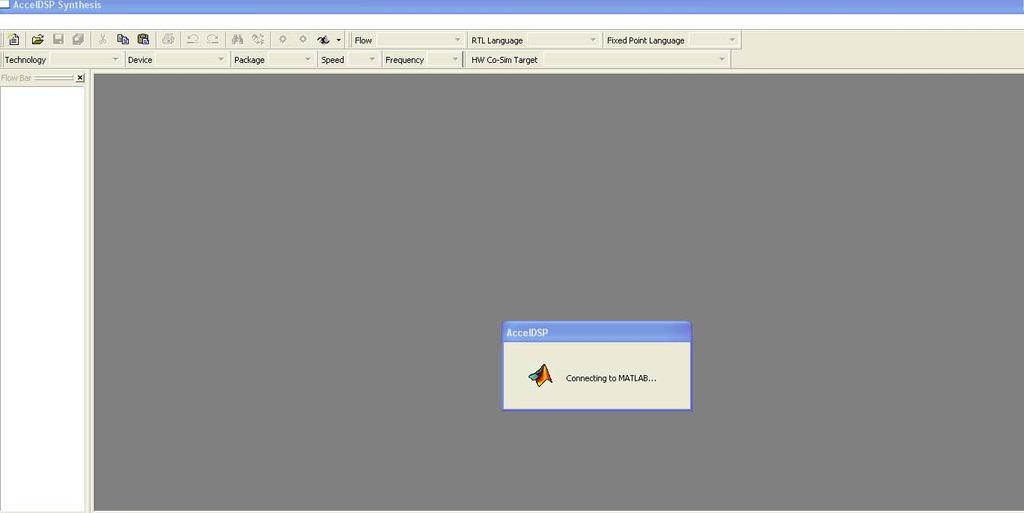Open the Flow dropdown
The height and width of the screenshot is (513, 1024).
(420, 40)
